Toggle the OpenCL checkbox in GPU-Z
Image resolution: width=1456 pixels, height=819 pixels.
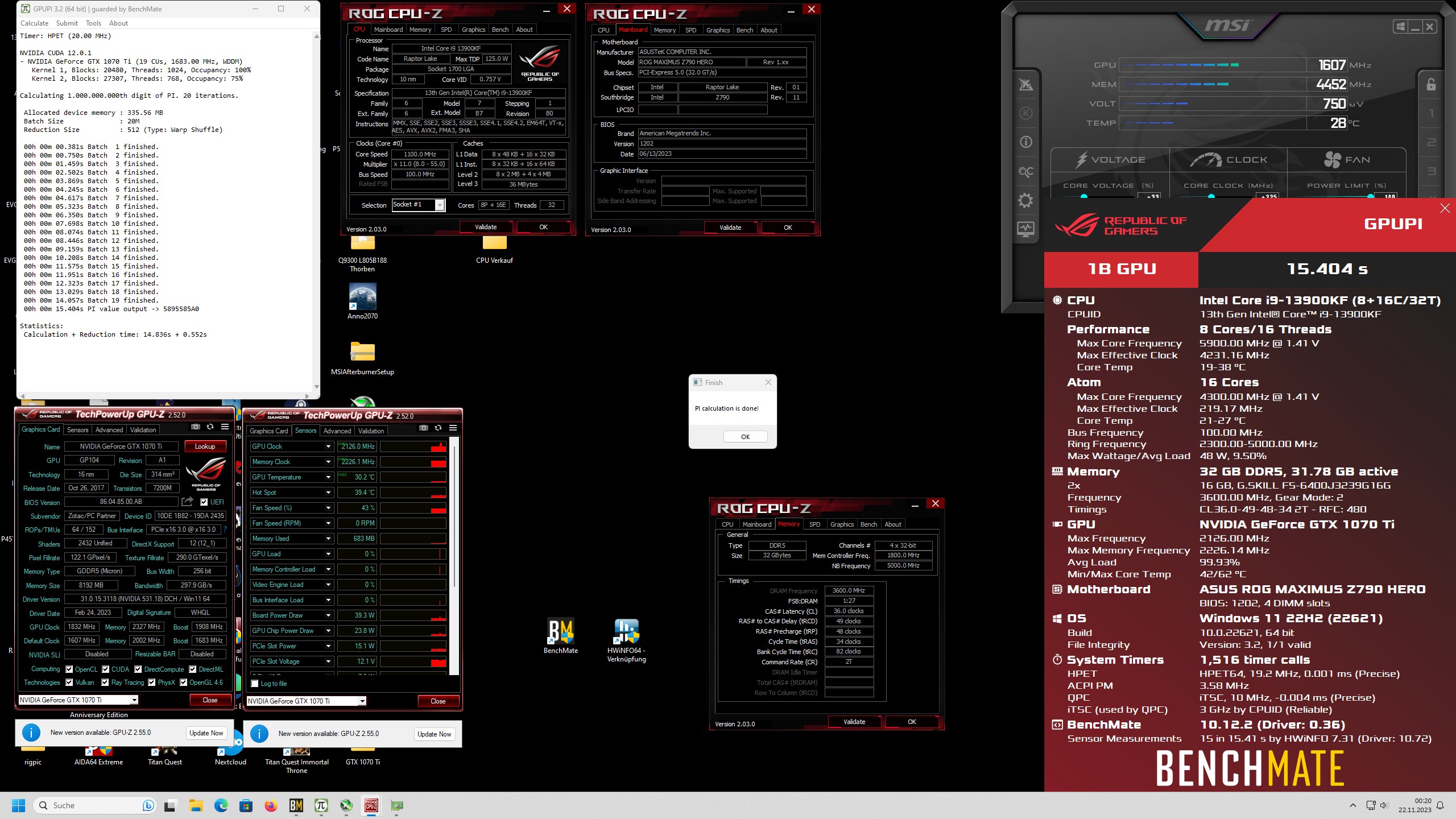coord(69,669)
